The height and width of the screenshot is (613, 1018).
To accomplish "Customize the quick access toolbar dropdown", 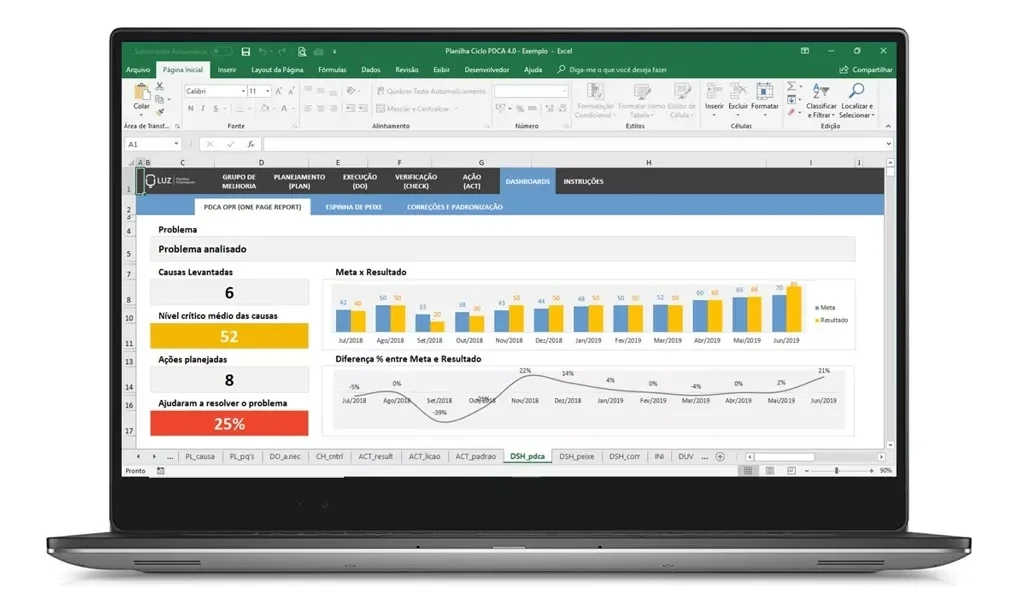I will (335, 51).
